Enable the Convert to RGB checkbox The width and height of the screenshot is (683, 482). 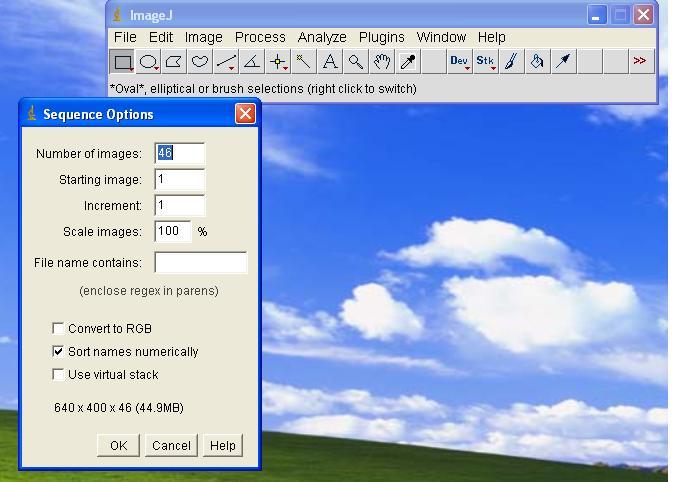(58, 328)
